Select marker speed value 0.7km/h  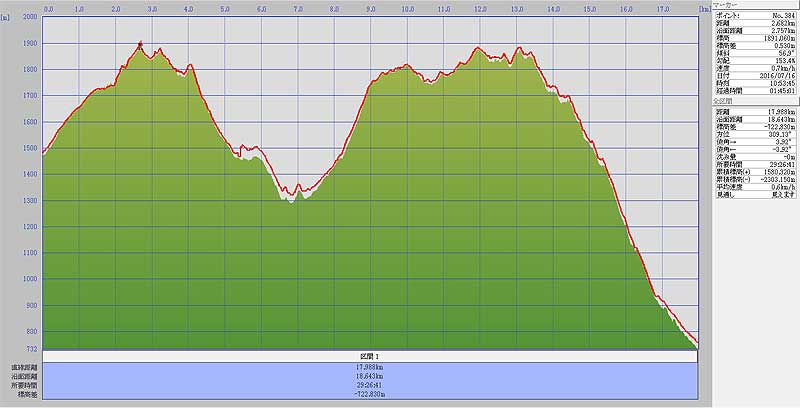click(784, 68)
